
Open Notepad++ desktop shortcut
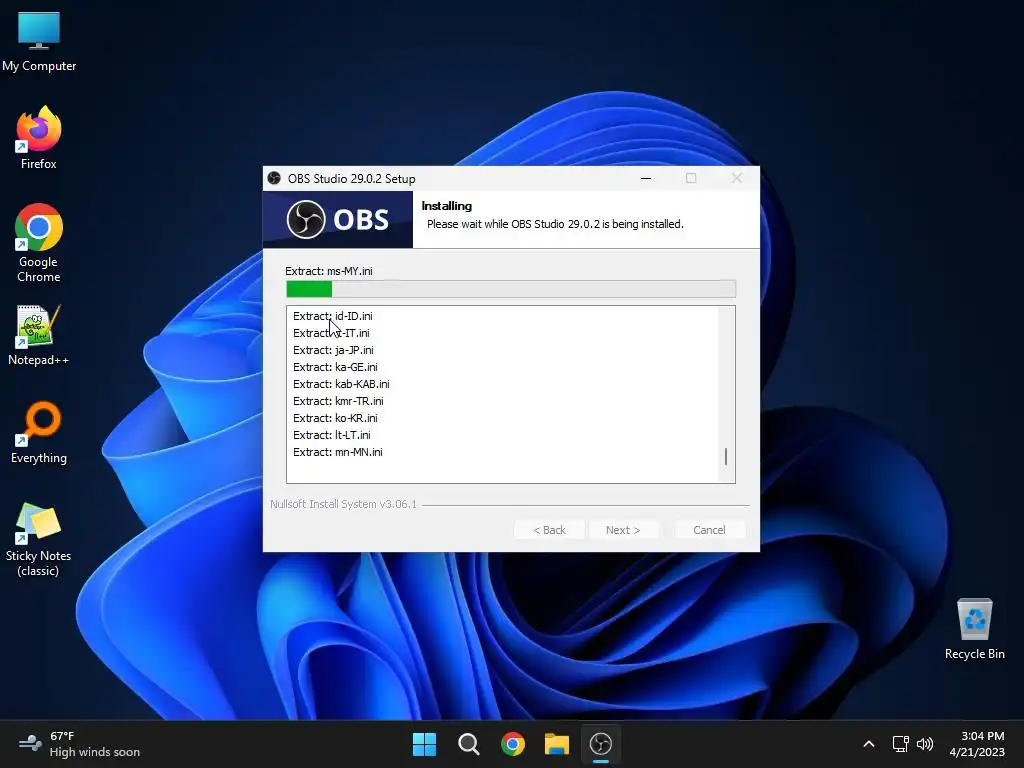pyautogui.click(x=39, y=335)
